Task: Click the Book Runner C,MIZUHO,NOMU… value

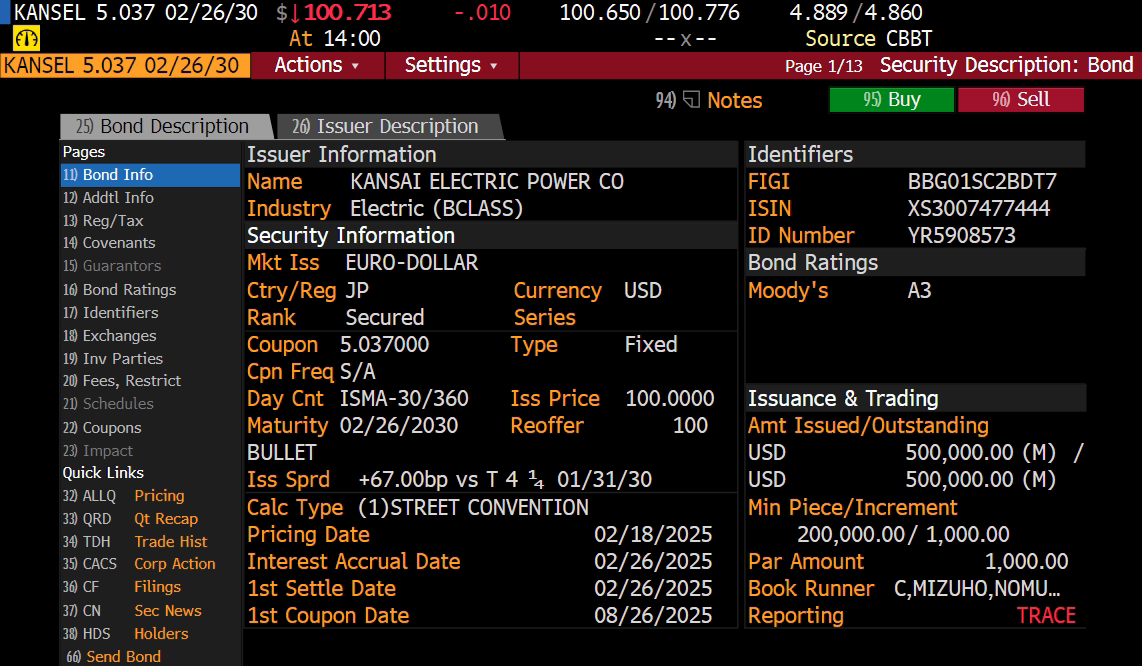Action: point(977,589)
